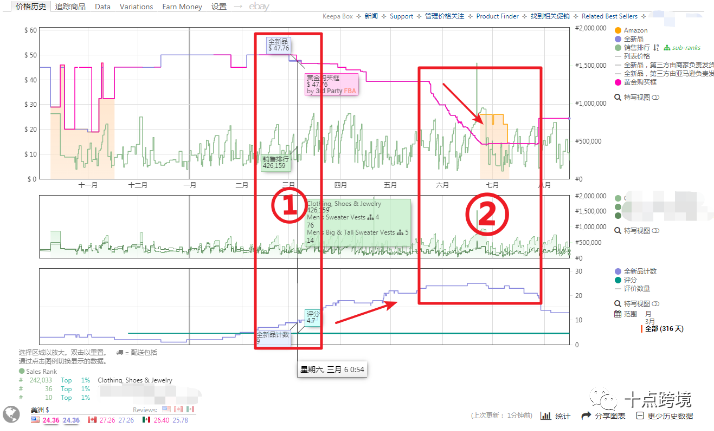The height and width of the screenshot is (431, 714).
Task: Click the US buy box price 24.36
Action: pyautogui.click(x=51, y=420)
